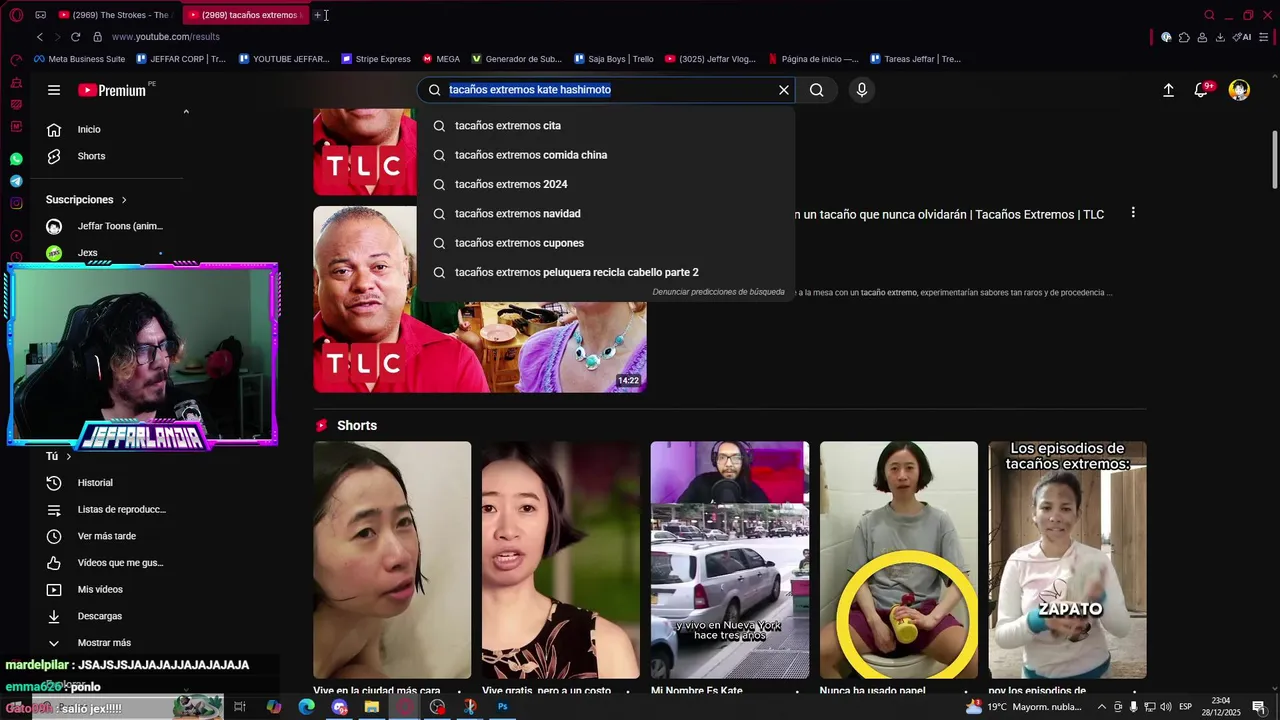The width and height of the screenshot is (1280, 720).
Task: Open the account avatar menu
Action: coord(1239,90)
